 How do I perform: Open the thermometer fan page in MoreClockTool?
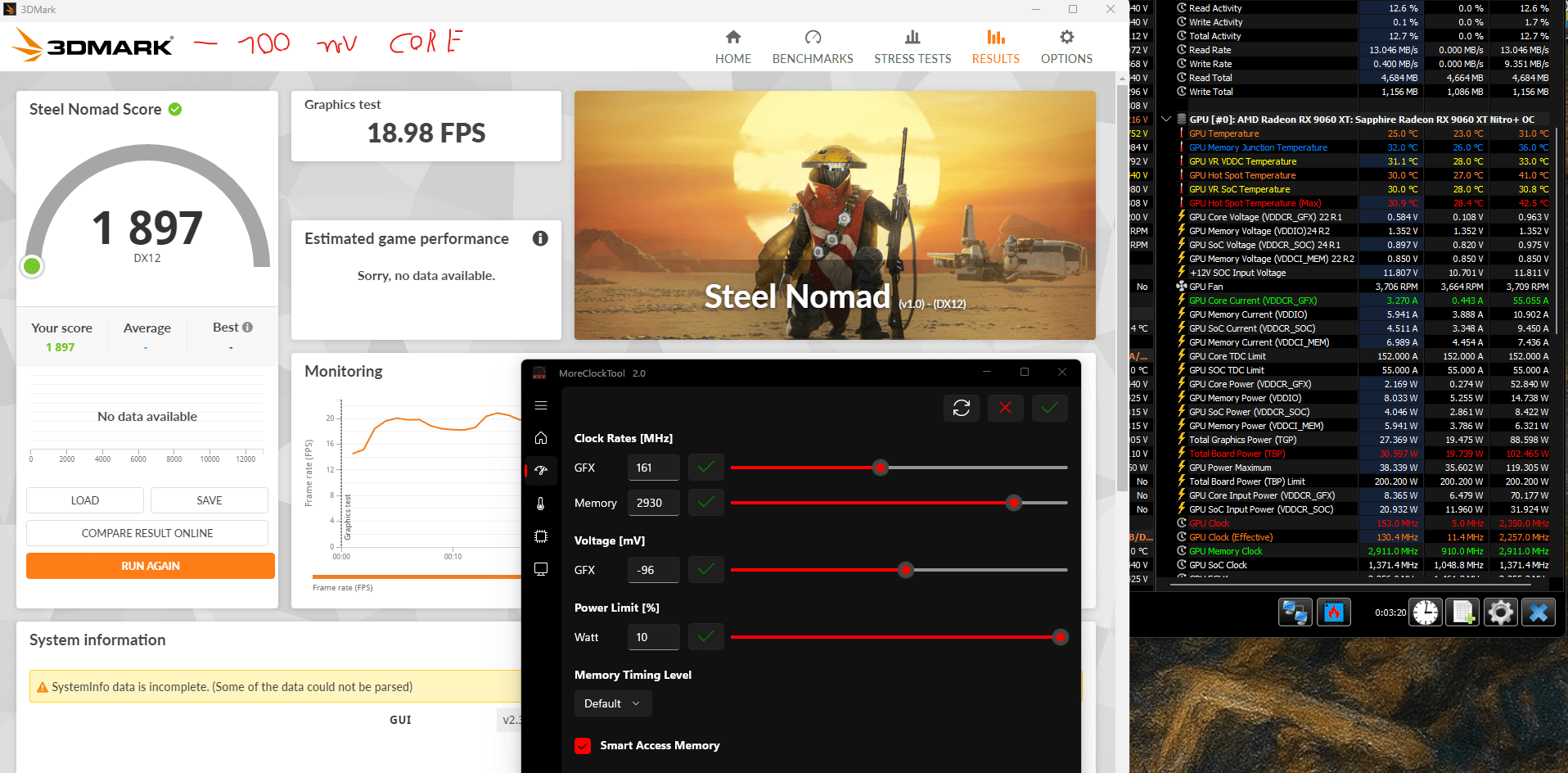(x=541, y=504)
